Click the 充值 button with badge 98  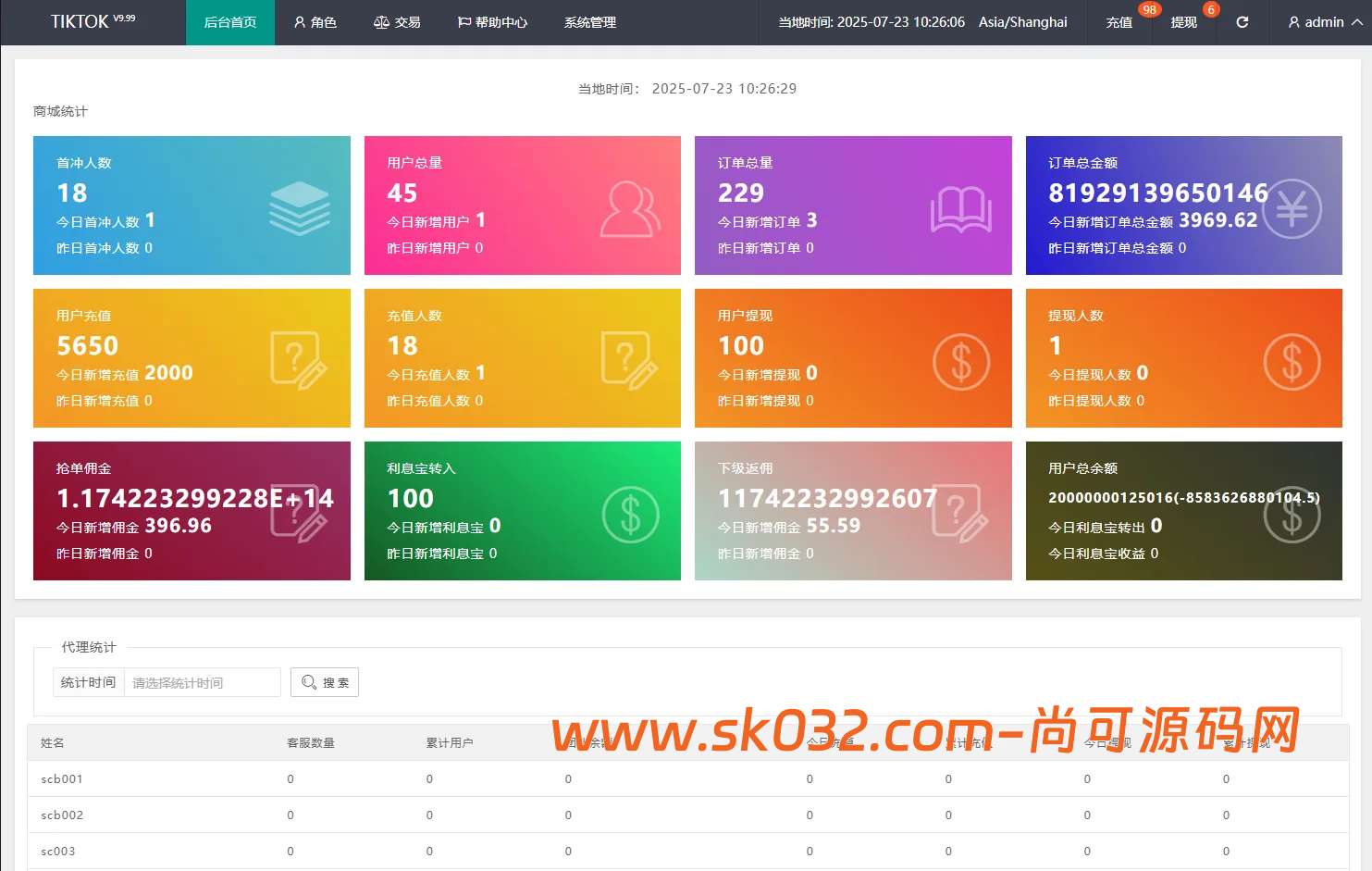pyautogui.click(x=1119, y=22)
